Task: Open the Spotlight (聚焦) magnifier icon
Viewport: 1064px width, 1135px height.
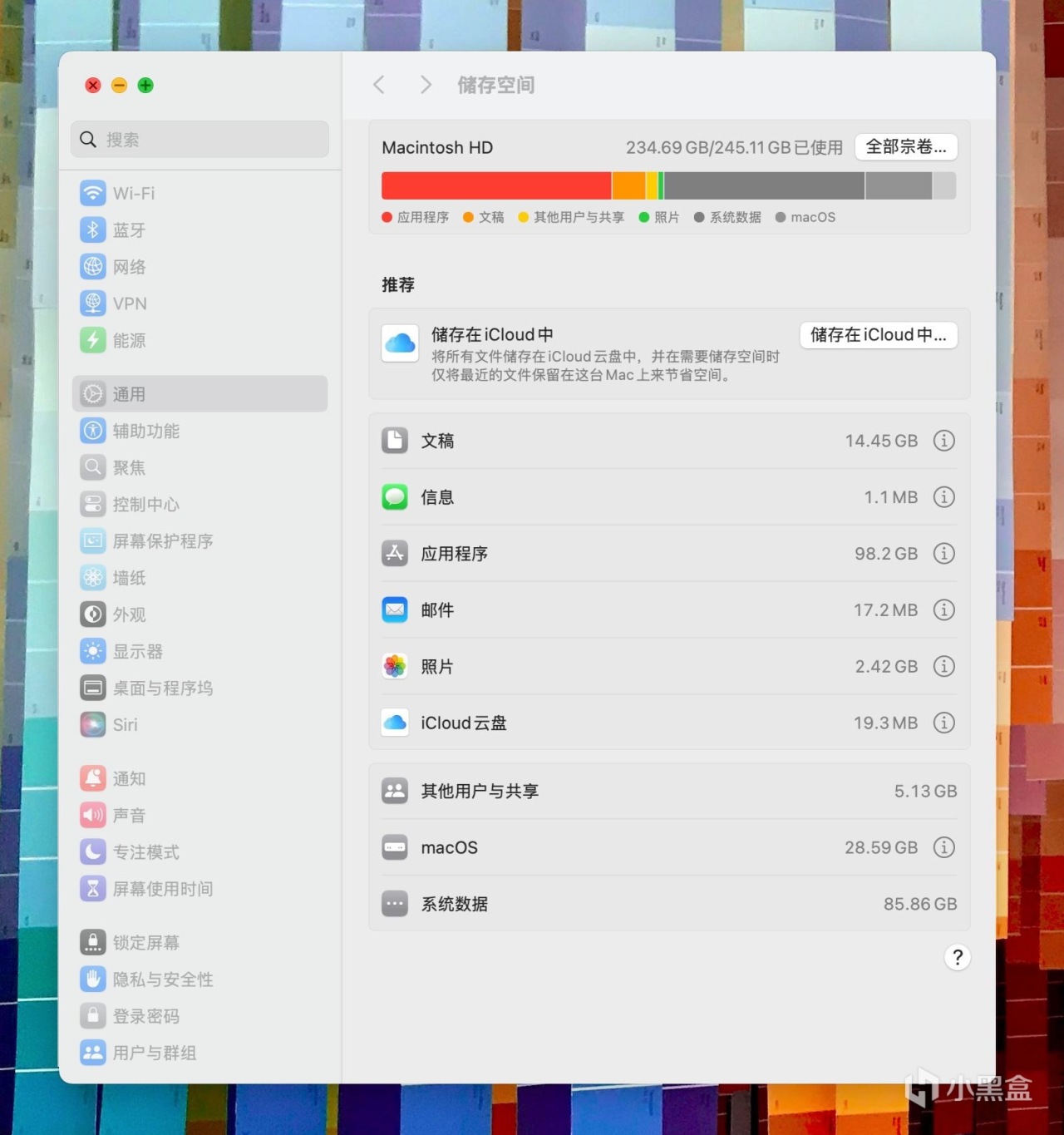Action: [x=93, y=467]
